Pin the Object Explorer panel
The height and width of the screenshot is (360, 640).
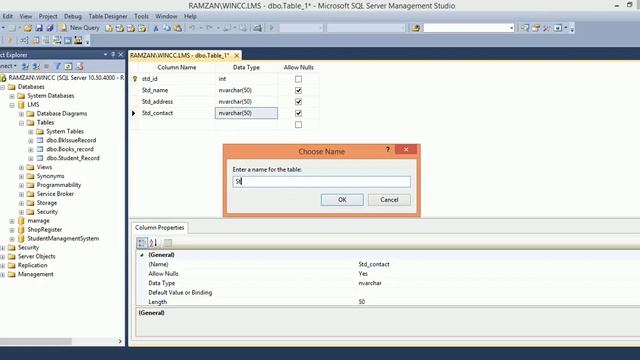[113, 54]
